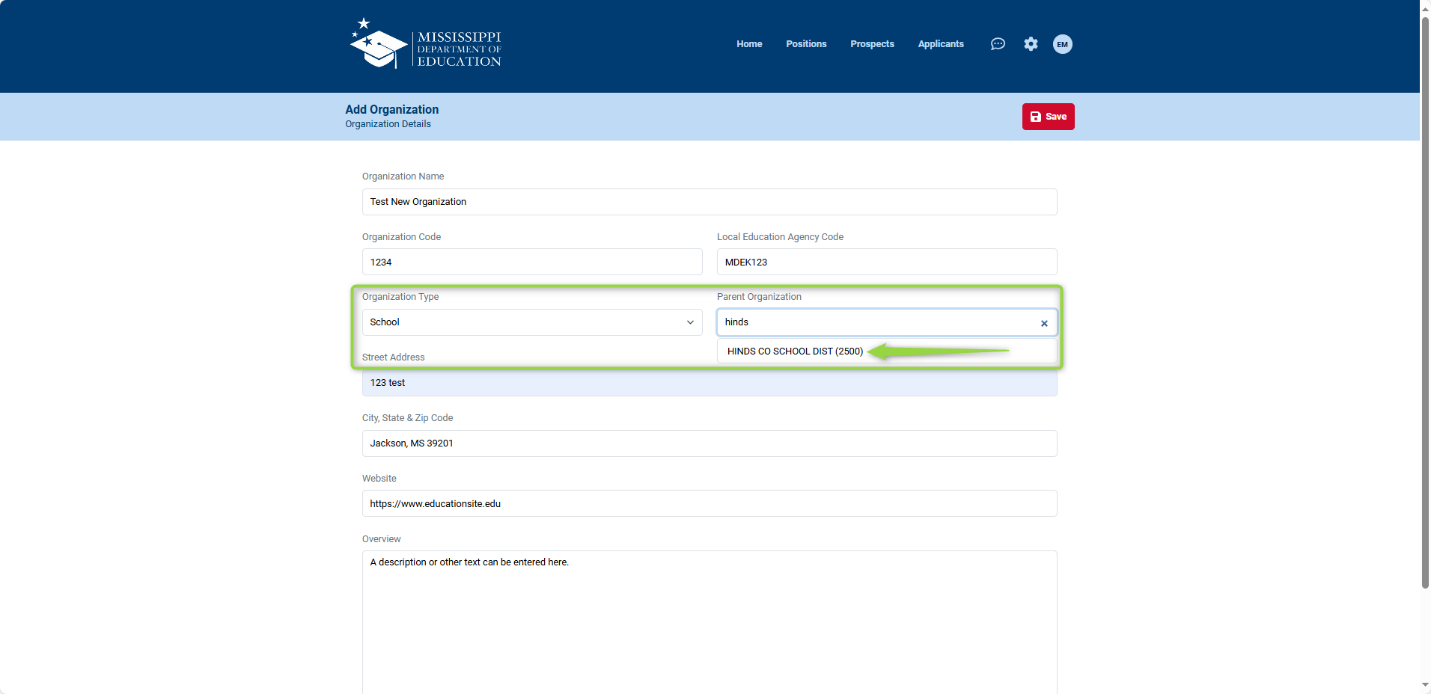Click the Website URL field

pos(709,503)
